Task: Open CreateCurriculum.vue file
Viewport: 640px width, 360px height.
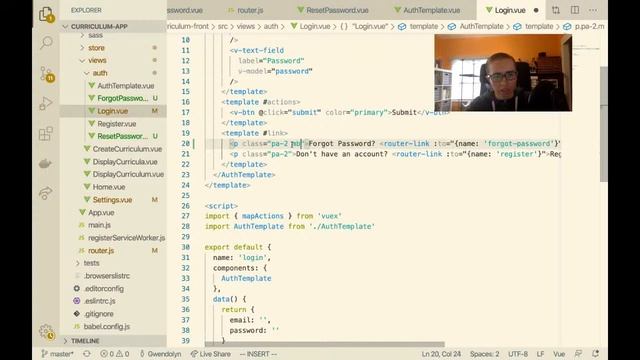Action: [x=127, y=149]
